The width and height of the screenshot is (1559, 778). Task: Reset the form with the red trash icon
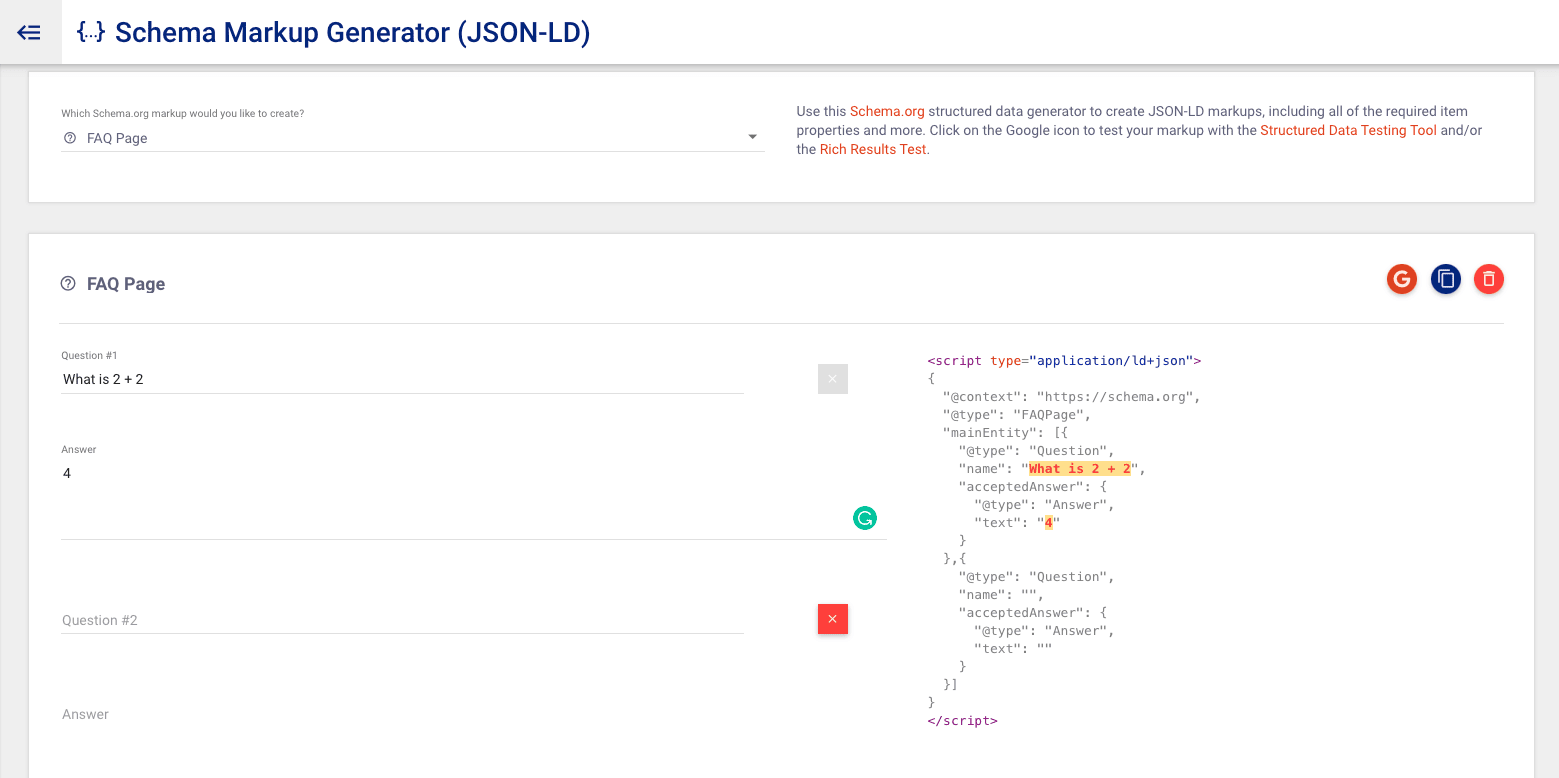click(1489, 280)
